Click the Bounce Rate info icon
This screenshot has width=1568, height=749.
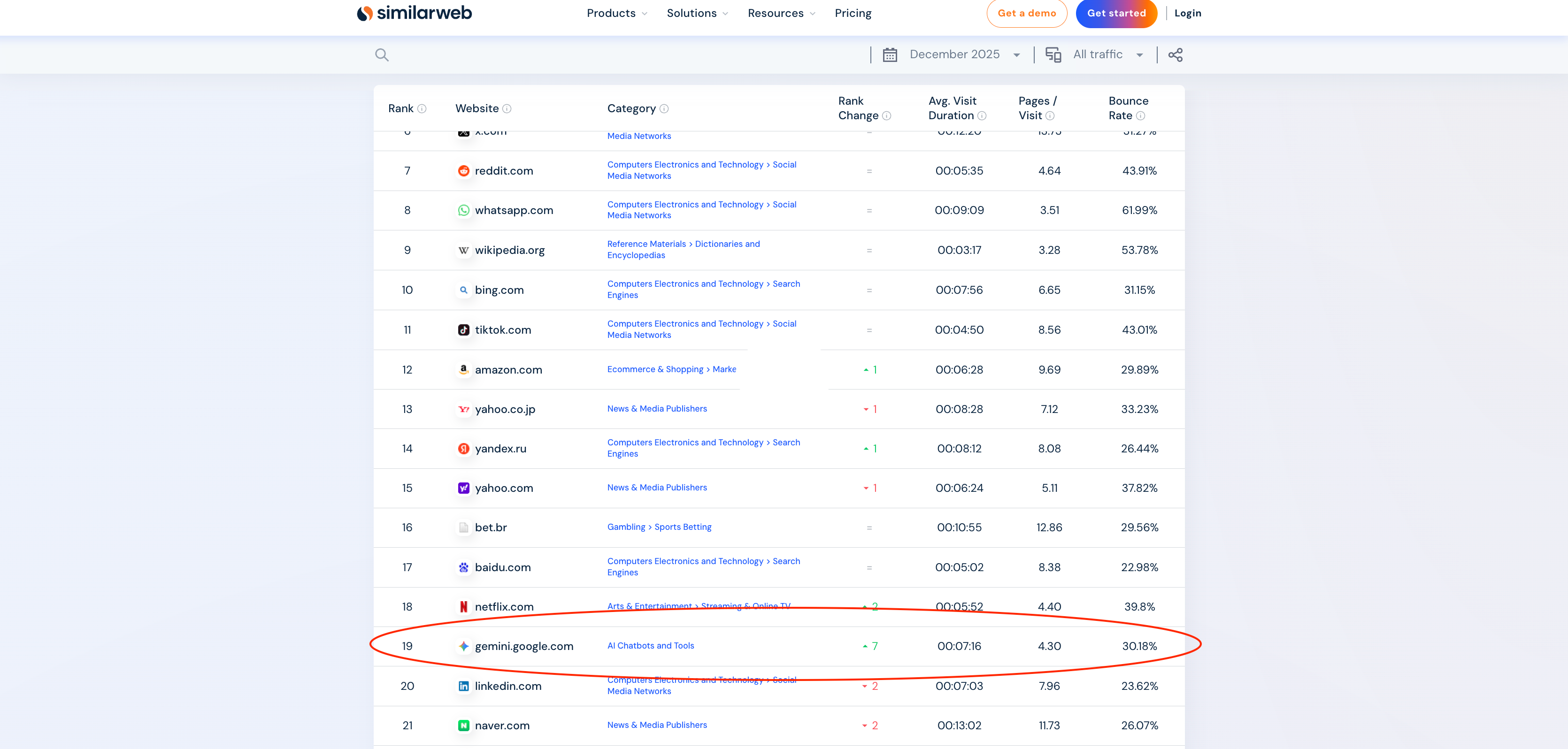click(x=1141, y=116)
